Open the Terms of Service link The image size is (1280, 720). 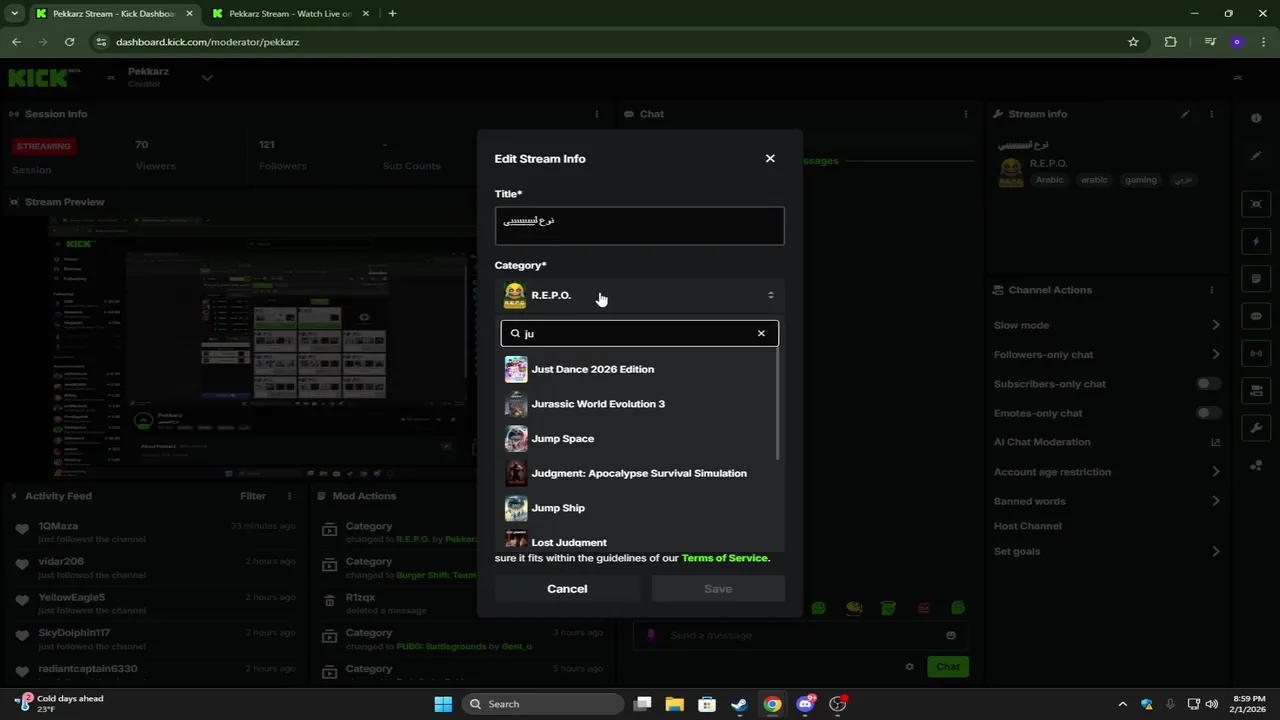coord(724,558)
